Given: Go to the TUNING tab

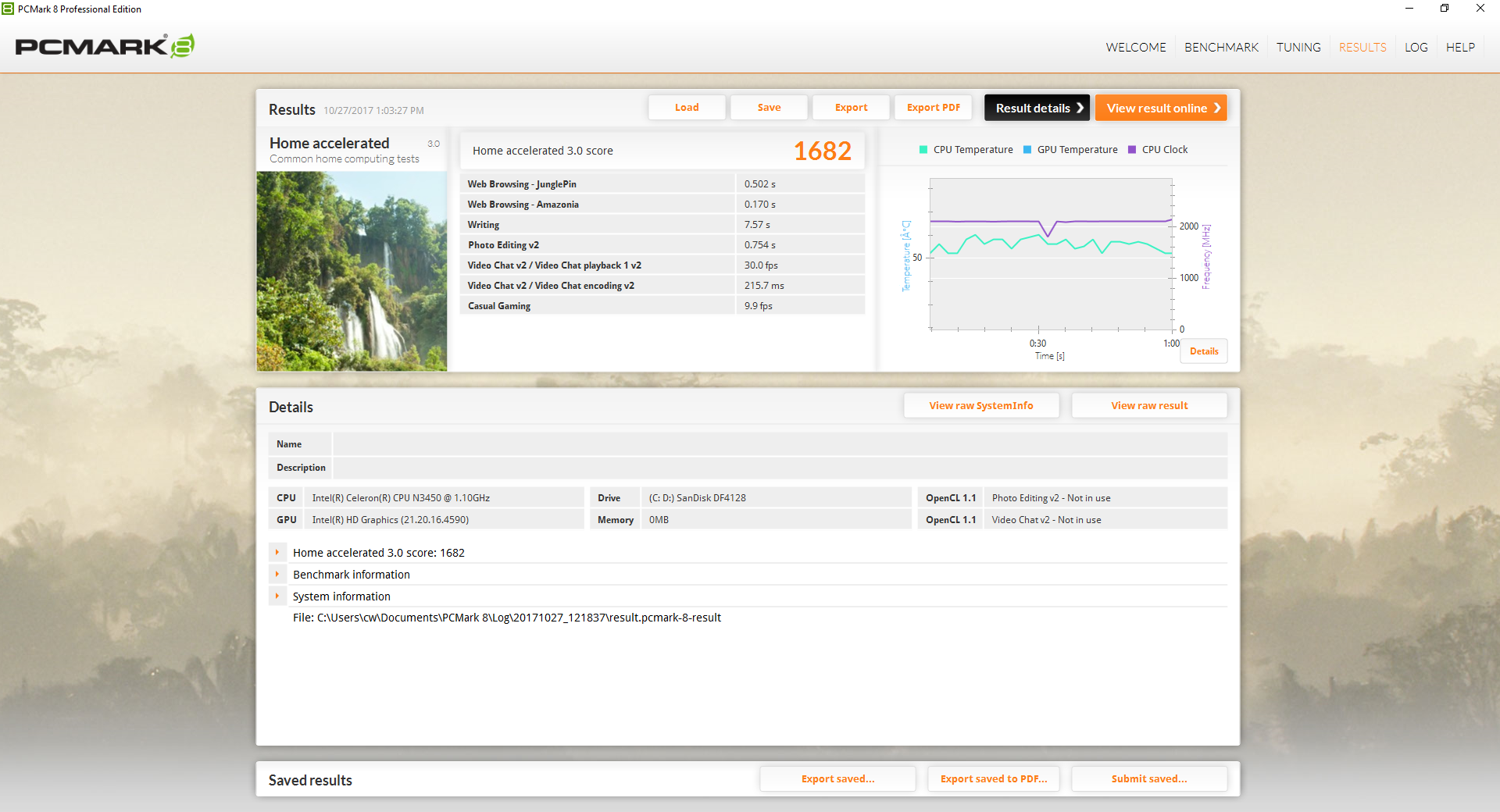Looking at the screenshot, I should (1298, 48).
